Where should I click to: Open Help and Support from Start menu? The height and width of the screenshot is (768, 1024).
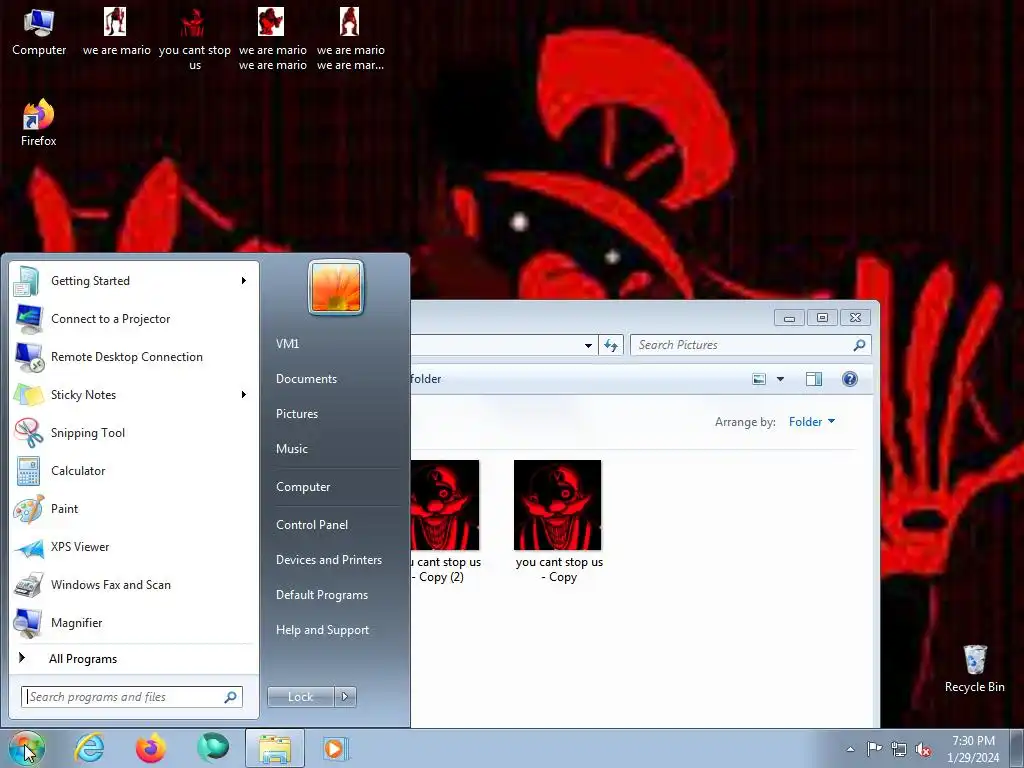click(323, 630)
